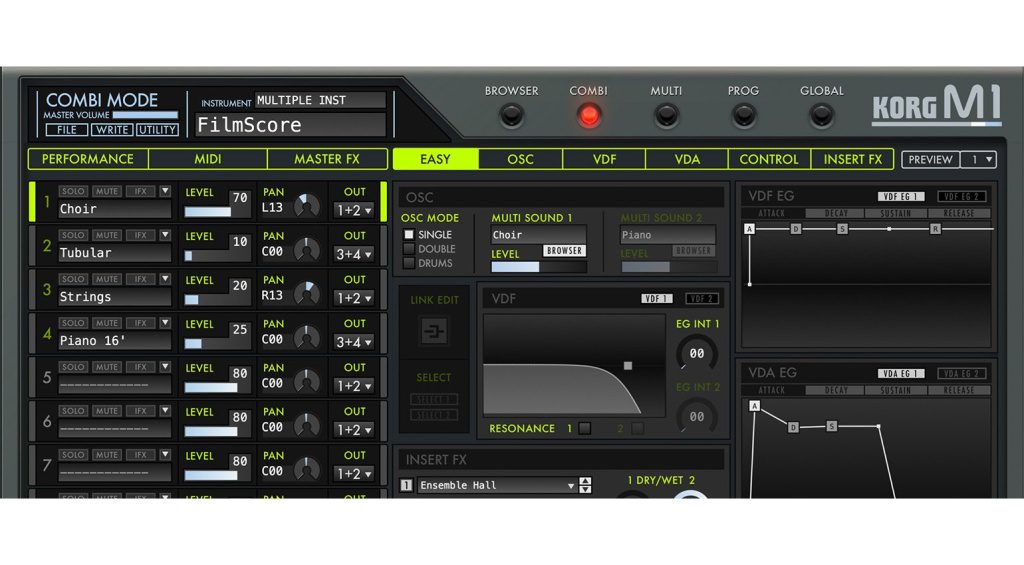This screenshot has height=565, width=1024.
Task: Mute the Piano 16' timbre
Action: 106,323
